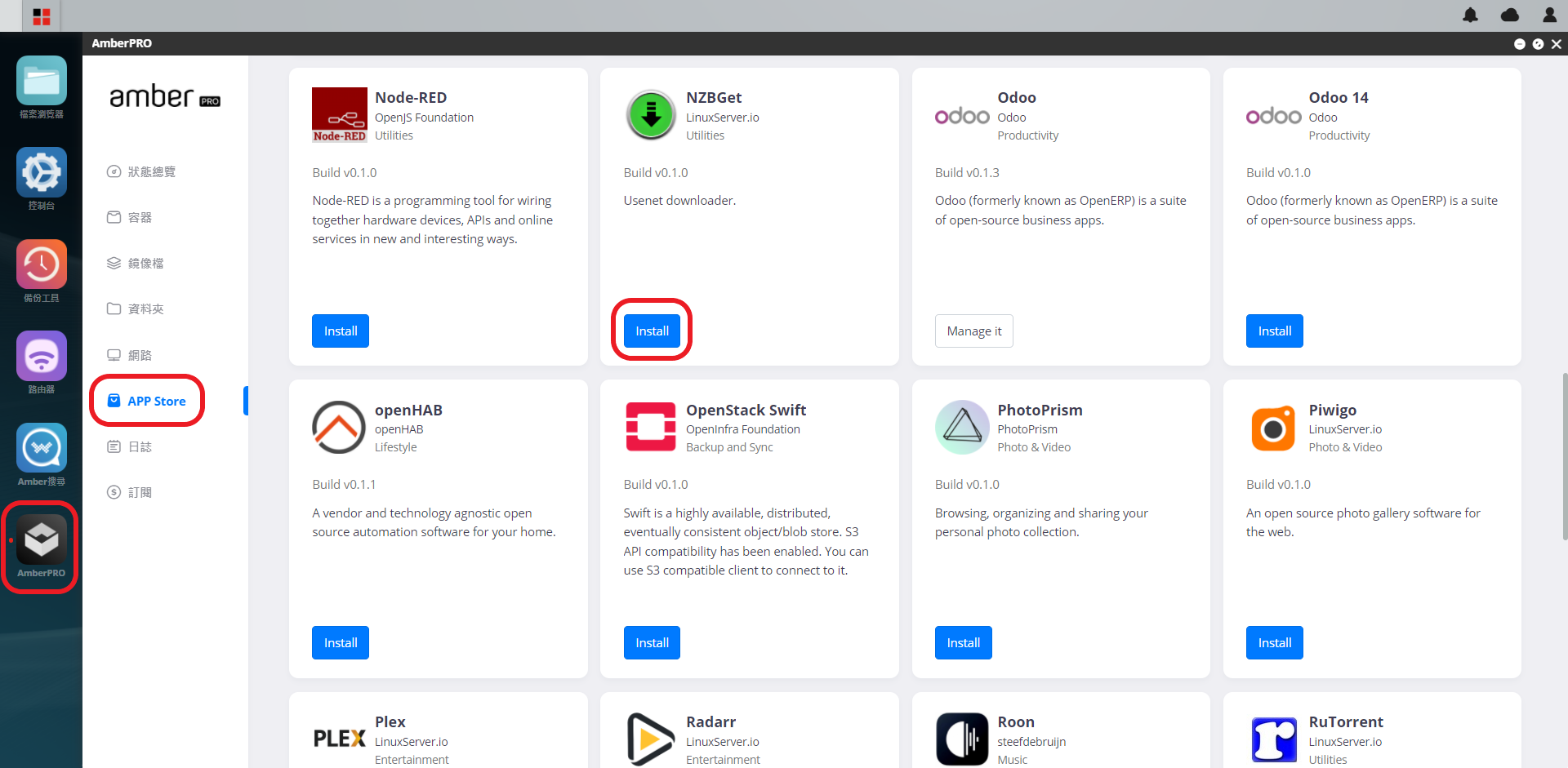1568x768 pixels.
Task: Click 'steefdebruijn' publisher text
Action: click(1031, 742)
